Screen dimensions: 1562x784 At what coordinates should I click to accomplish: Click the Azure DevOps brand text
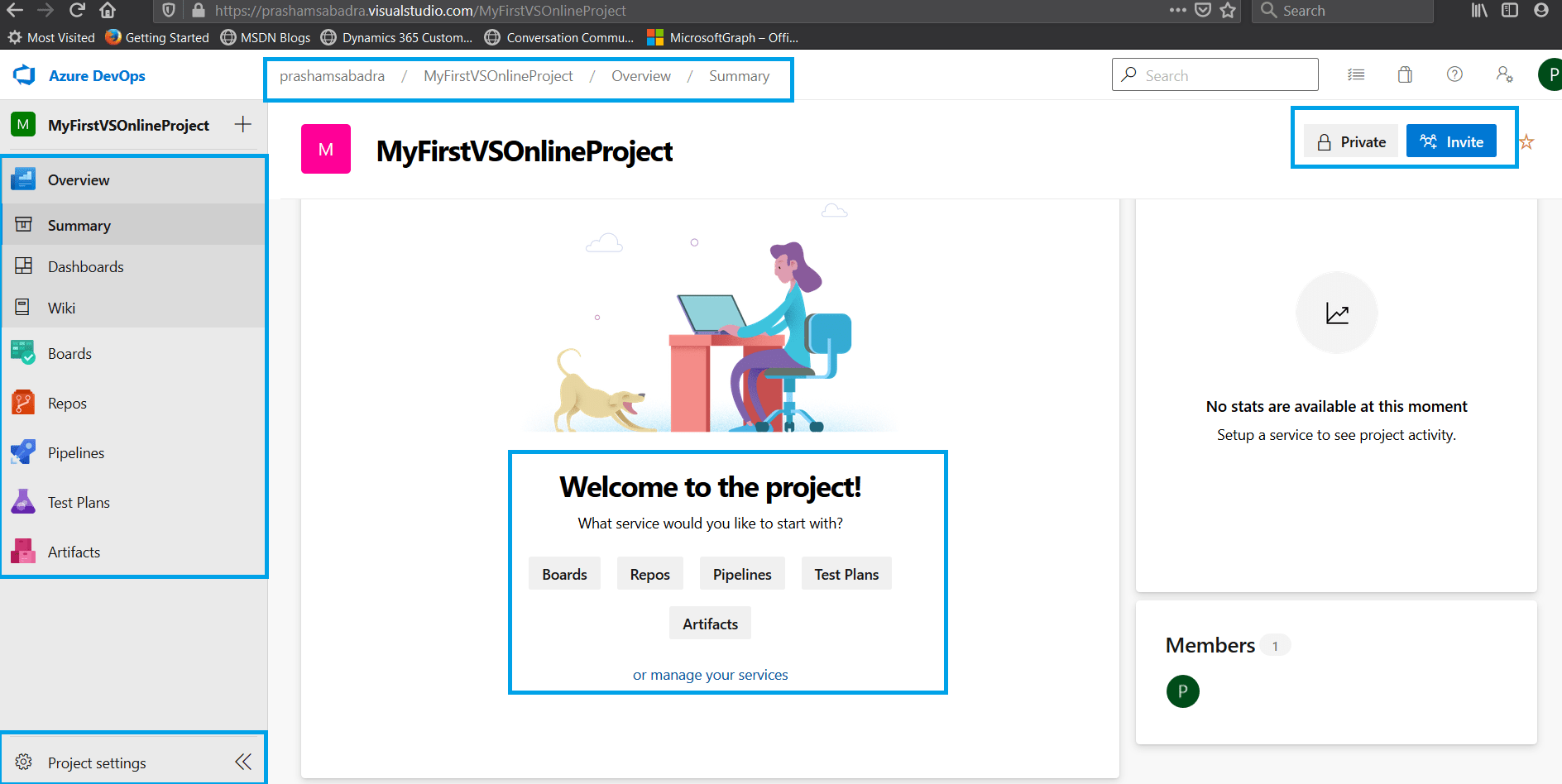pos(97,75)
